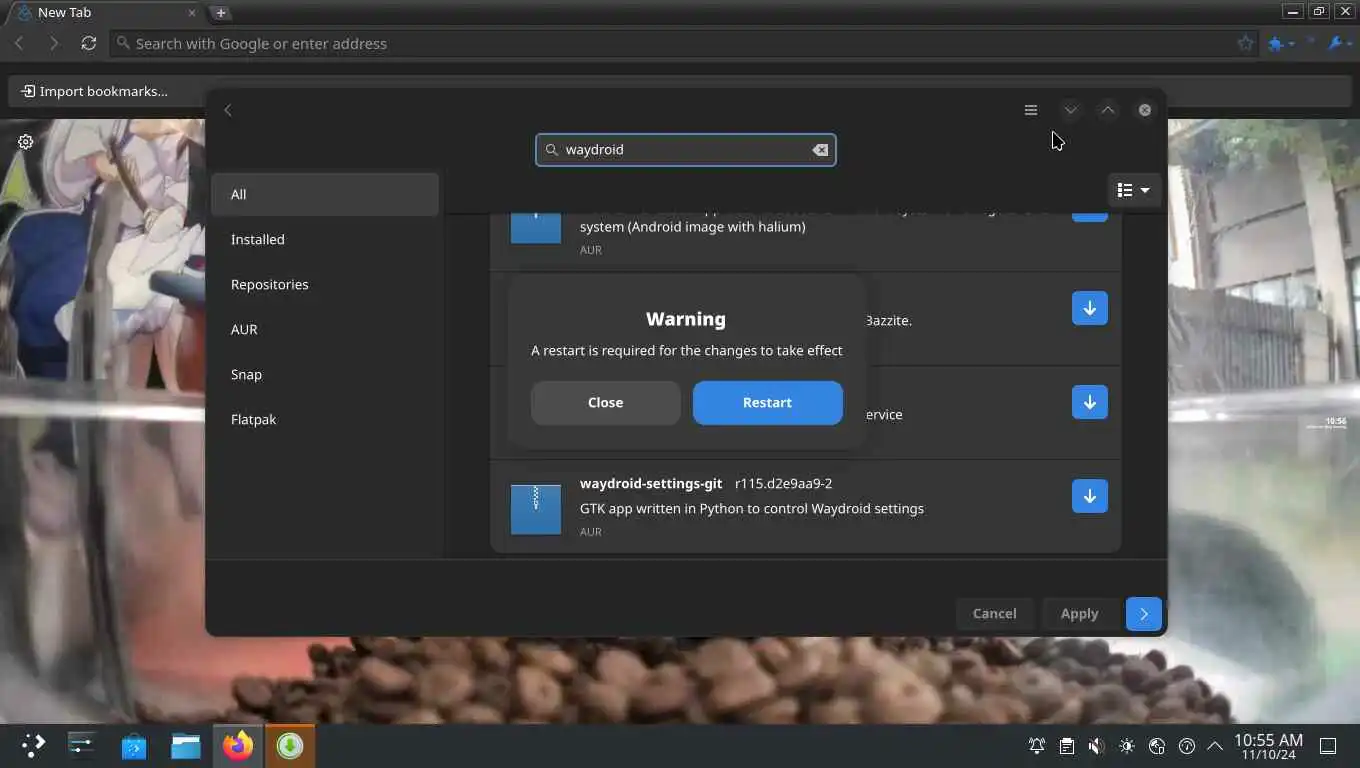
Task: Select the New Tab browser tab
Action: coord(105,12)
